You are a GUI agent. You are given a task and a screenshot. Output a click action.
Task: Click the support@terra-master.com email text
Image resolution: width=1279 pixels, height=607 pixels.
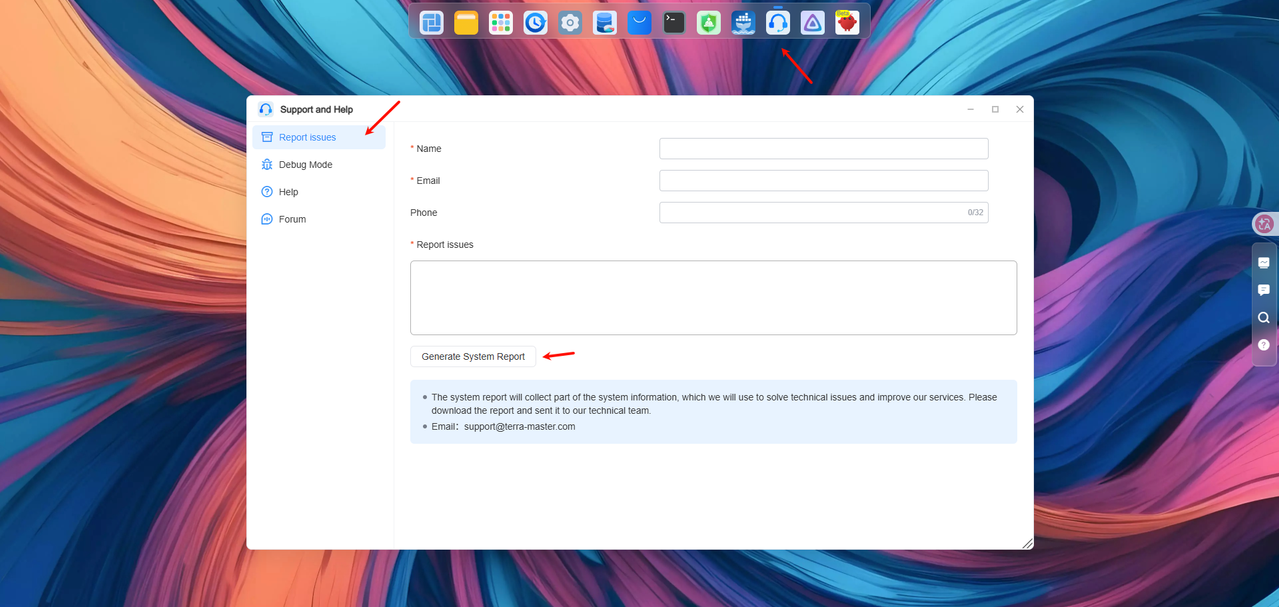click(520, 426)
